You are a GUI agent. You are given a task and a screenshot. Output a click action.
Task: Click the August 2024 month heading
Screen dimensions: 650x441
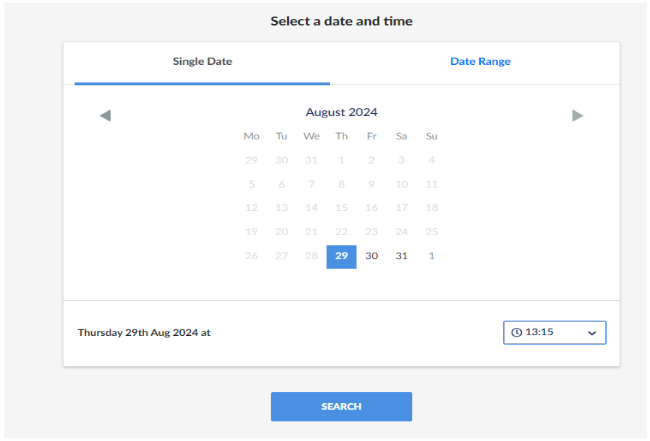pos(341,112)
